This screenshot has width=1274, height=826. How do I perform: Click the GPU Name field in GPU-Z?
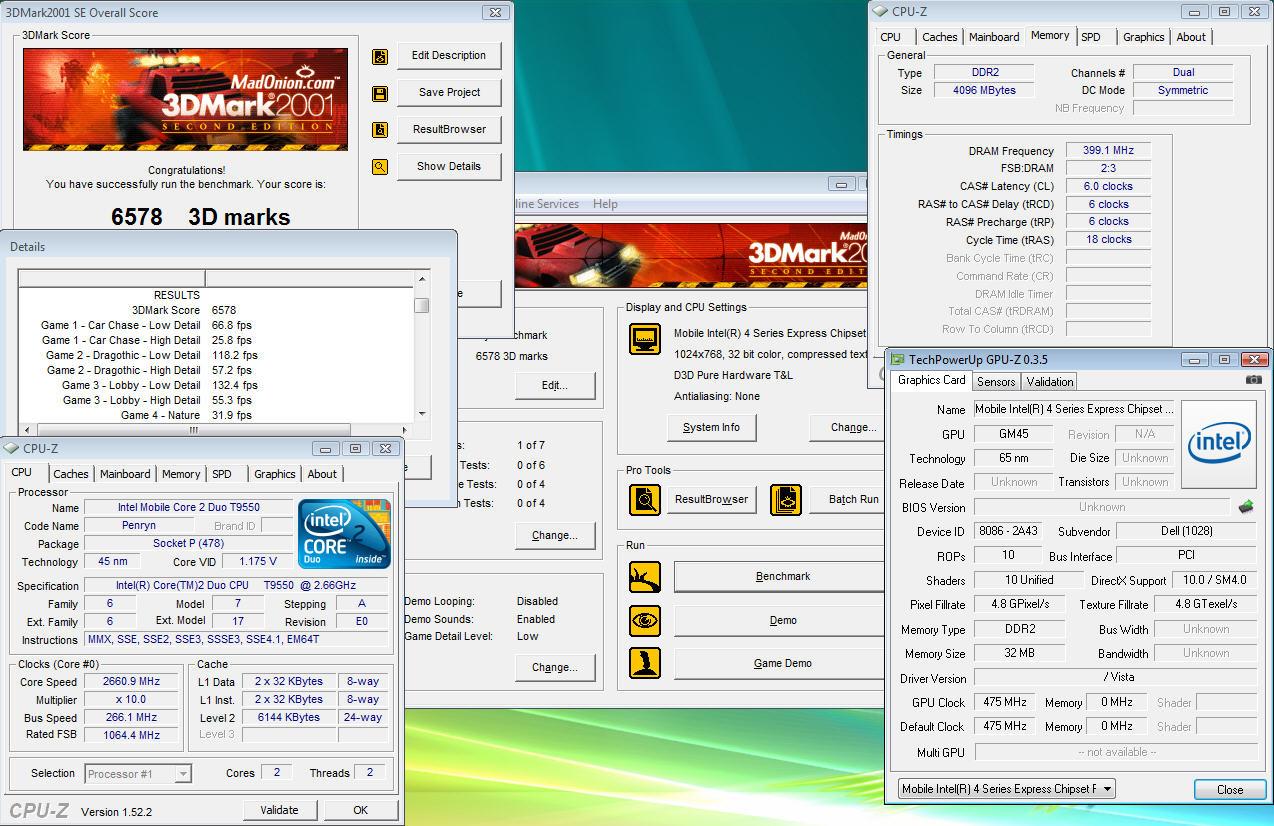[1073, 409]
